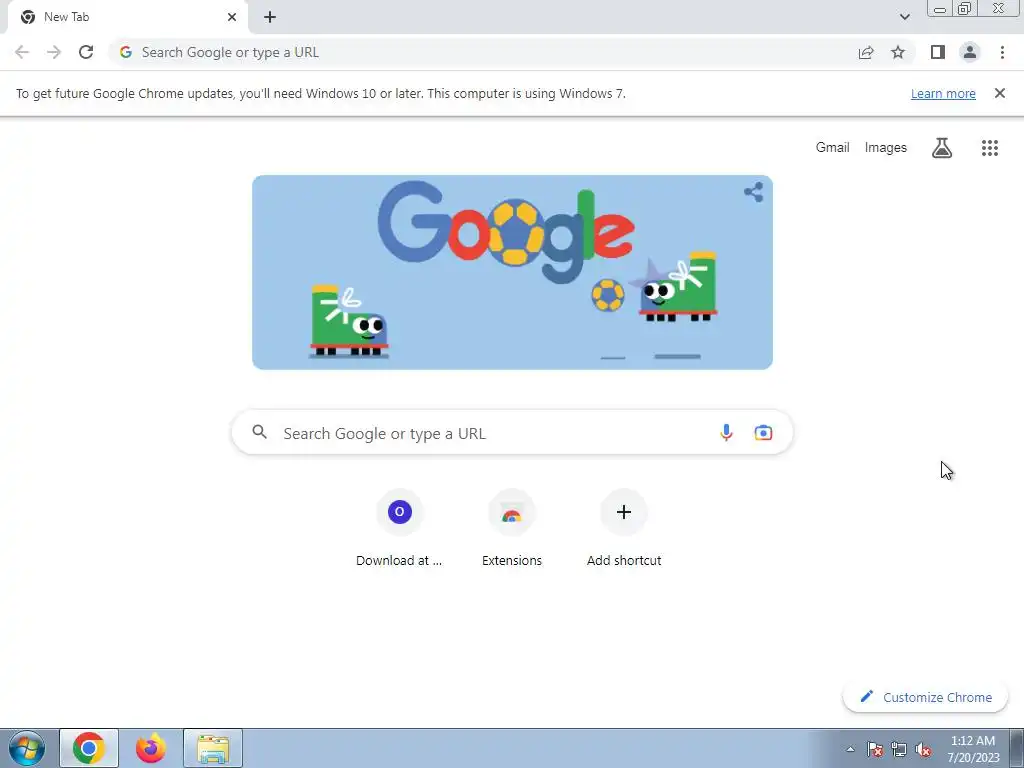This screenshot has width=1024, height=768.
Task: Open Gmail link
Action: [833, 148]
